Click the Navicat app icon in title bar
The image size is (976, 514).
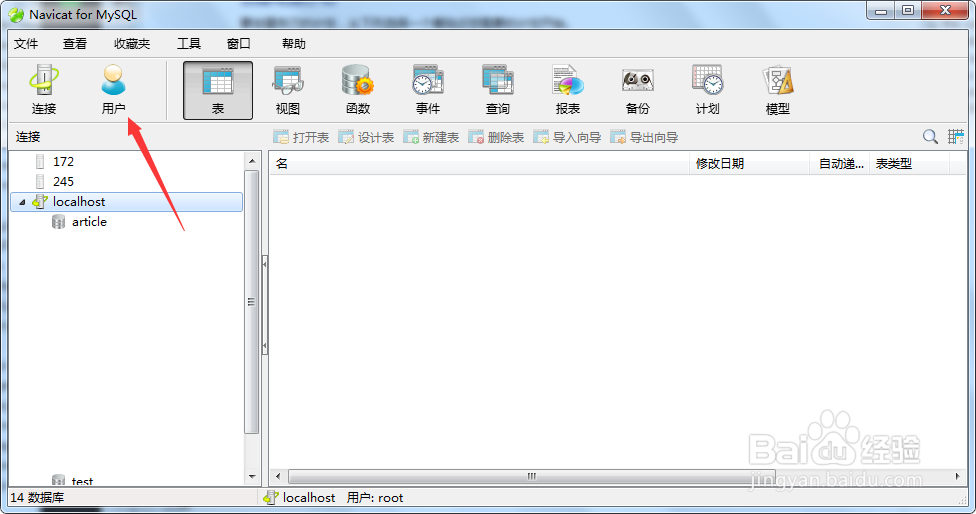(16, 14)
